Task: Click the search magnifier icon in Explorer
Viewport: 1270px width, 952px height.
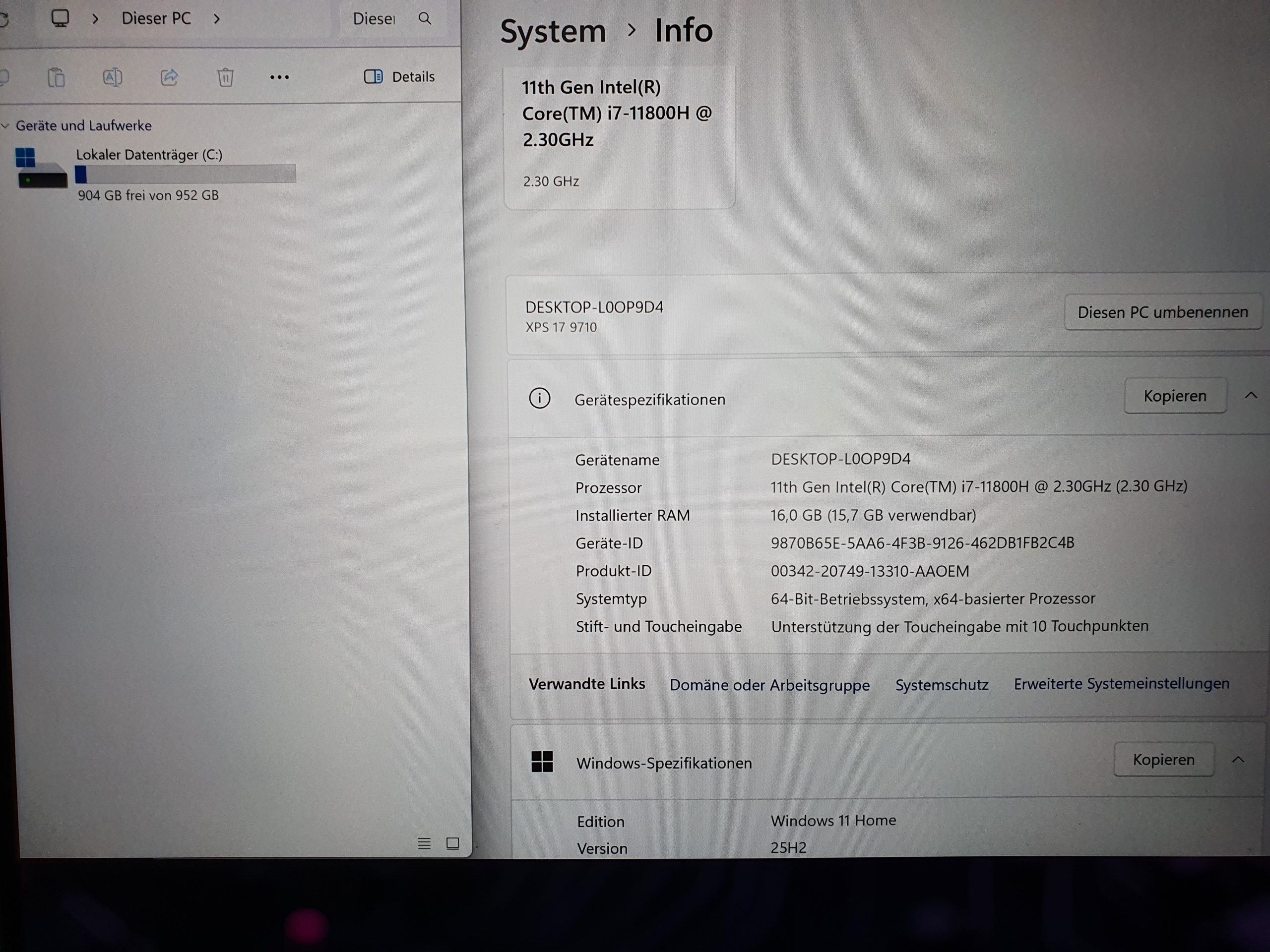Action: [425, 18]
